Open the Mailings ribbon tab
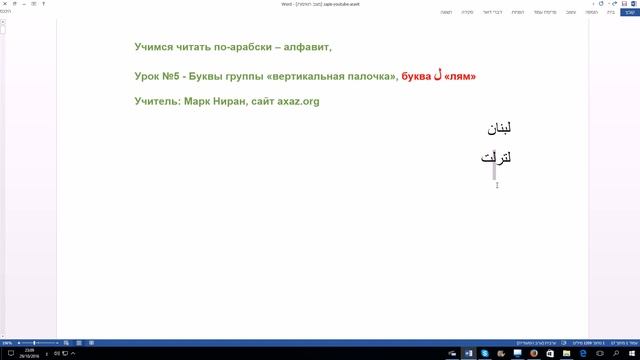This screenshot has width=640, height=360. pyautogui.click(x=492, y=12)
